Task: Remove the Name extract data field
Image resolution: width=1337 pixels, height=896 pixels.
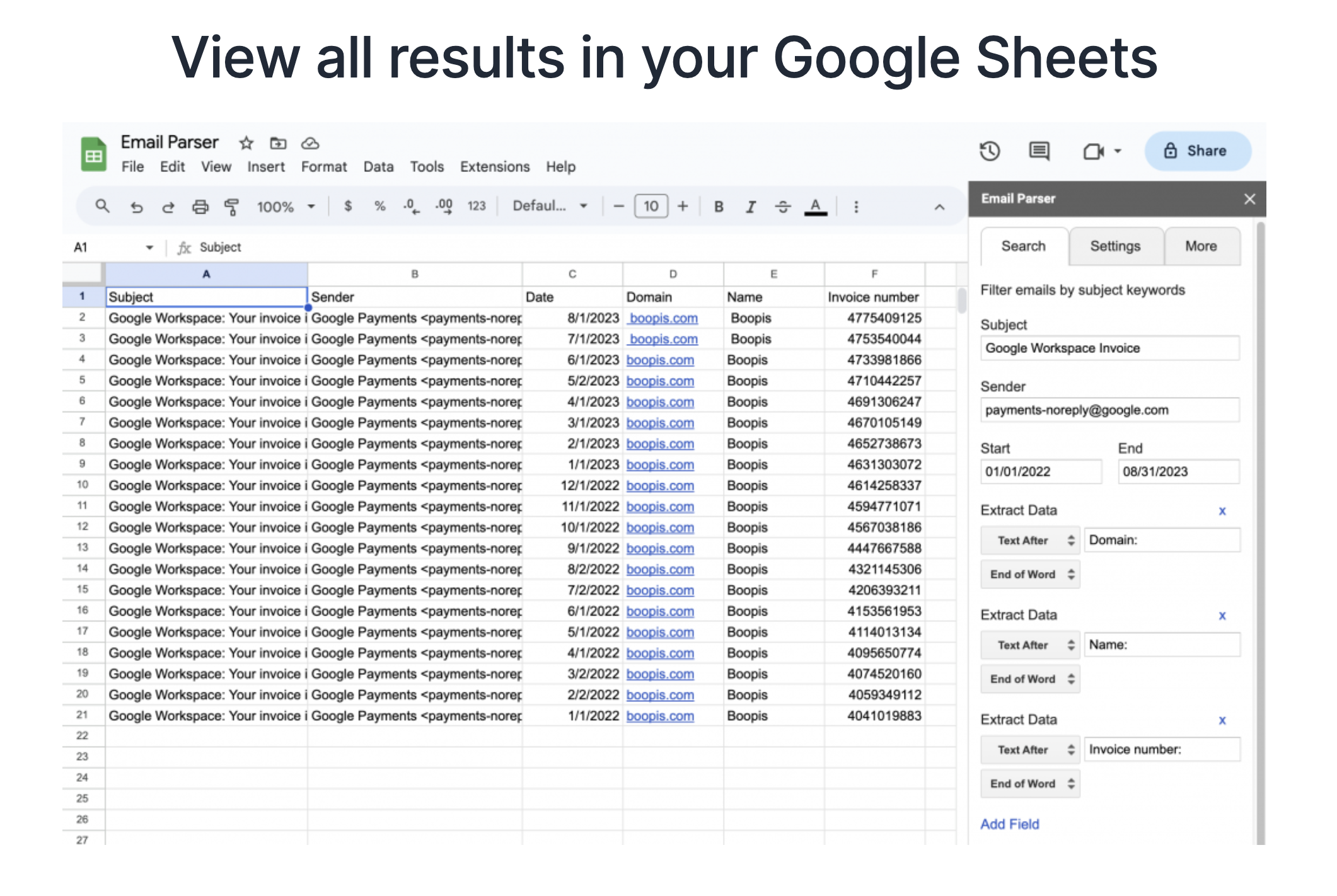Action: point(1222,616)
